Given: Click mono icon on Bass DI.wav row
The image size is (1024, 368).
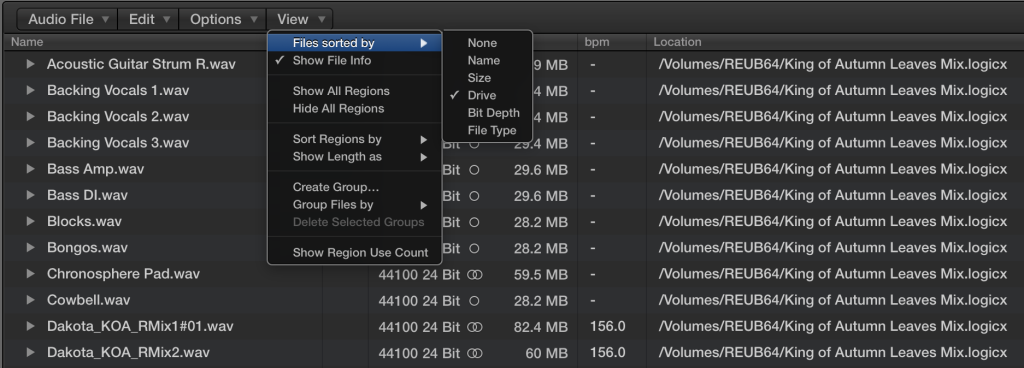Looking at the screenshot, I should point(475,196).
